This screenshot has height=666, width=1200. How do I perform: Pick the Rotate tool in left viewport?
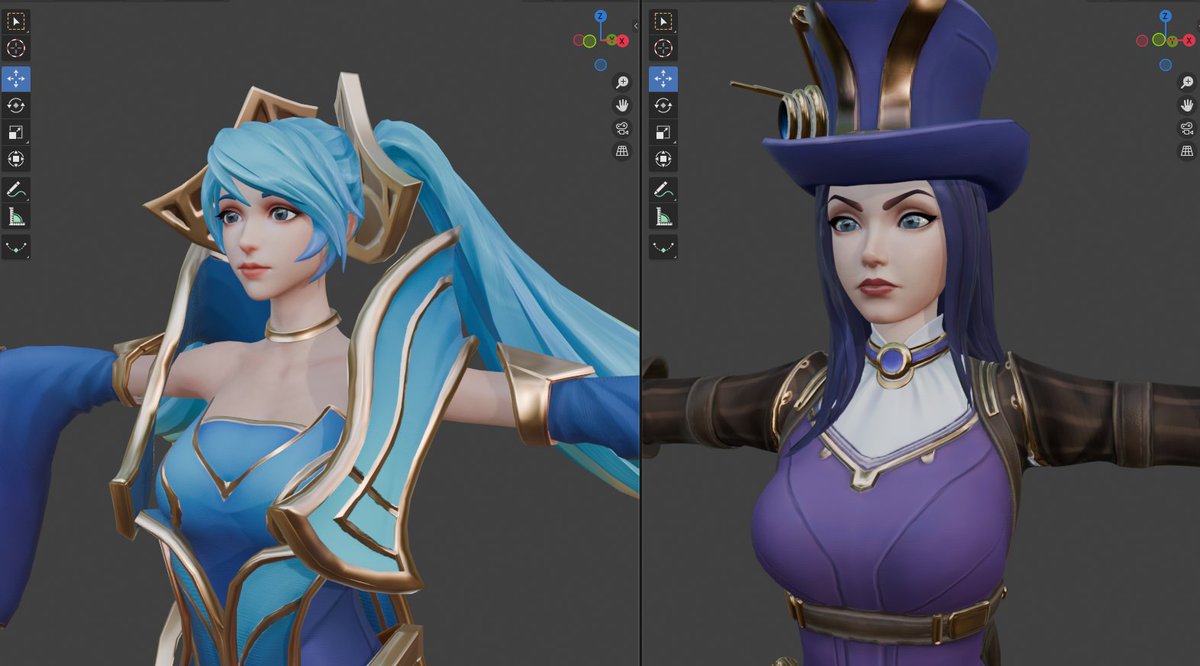[x=16, y=105]
